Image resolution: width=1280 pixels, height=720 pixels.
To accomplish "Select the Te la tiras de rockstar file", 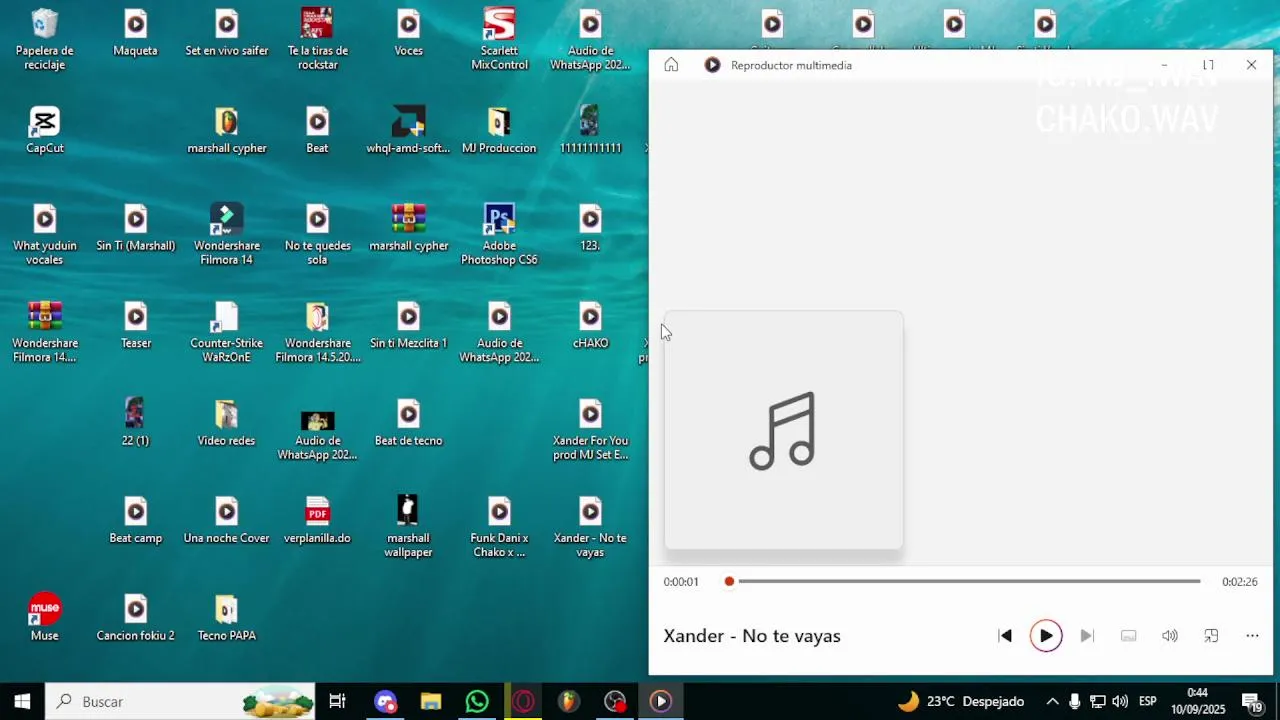I will tap(317, 40).
